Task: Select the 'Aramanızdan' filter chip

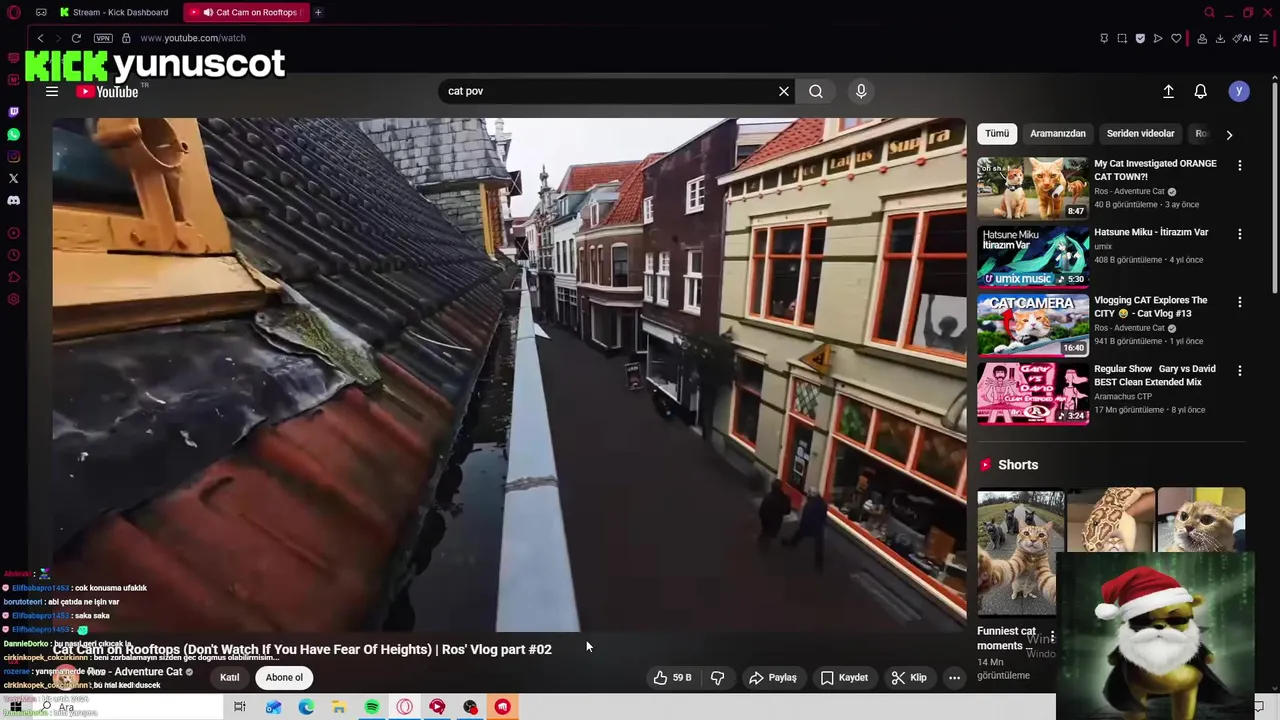Action: coord(1058,133)
